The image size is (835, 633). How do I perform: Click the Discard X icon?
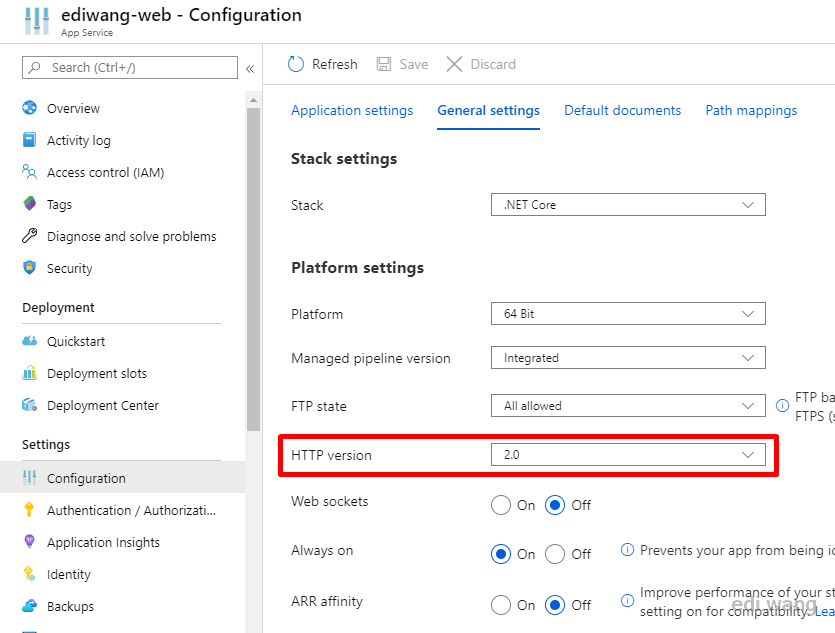(x=454, y=64)
